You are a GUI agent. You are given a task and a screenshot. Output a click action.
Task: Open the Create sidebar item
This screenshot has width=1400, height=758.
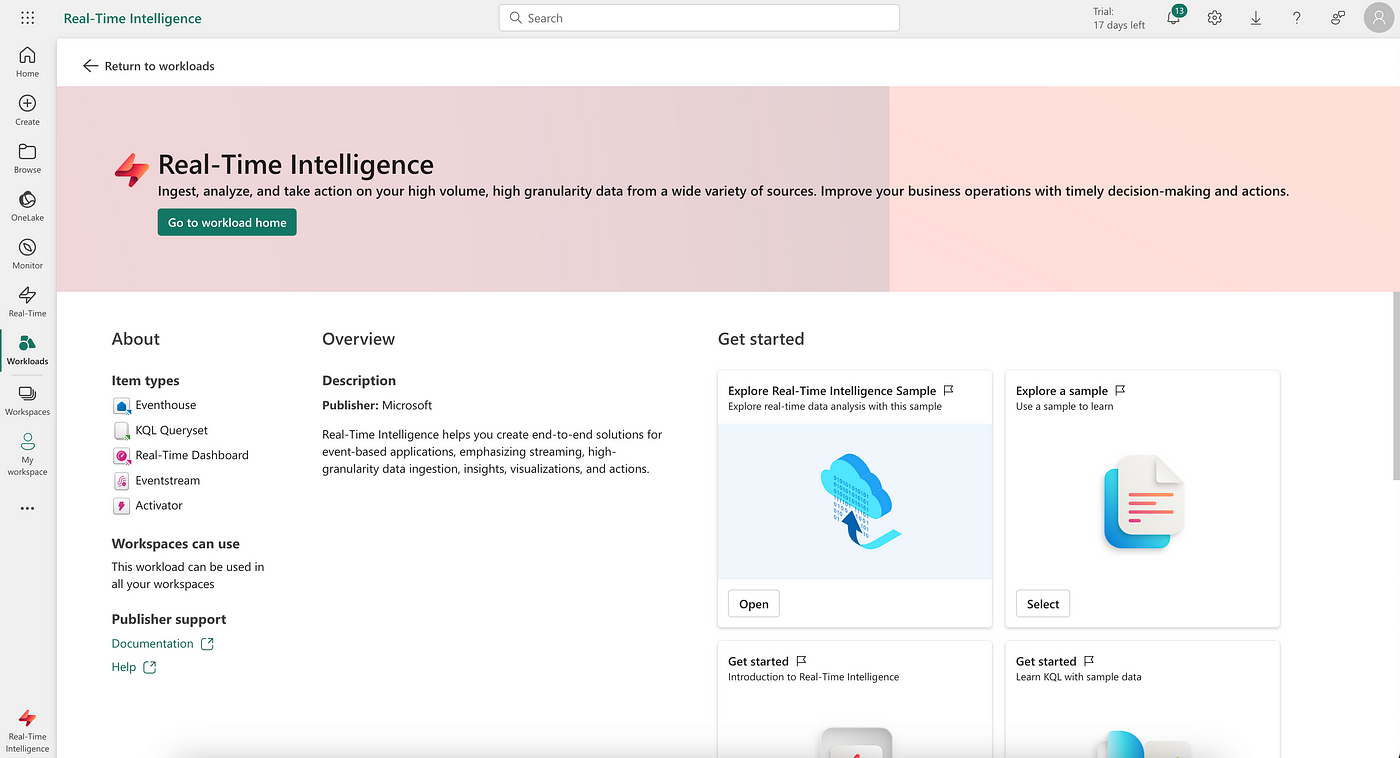click(27, 109)
